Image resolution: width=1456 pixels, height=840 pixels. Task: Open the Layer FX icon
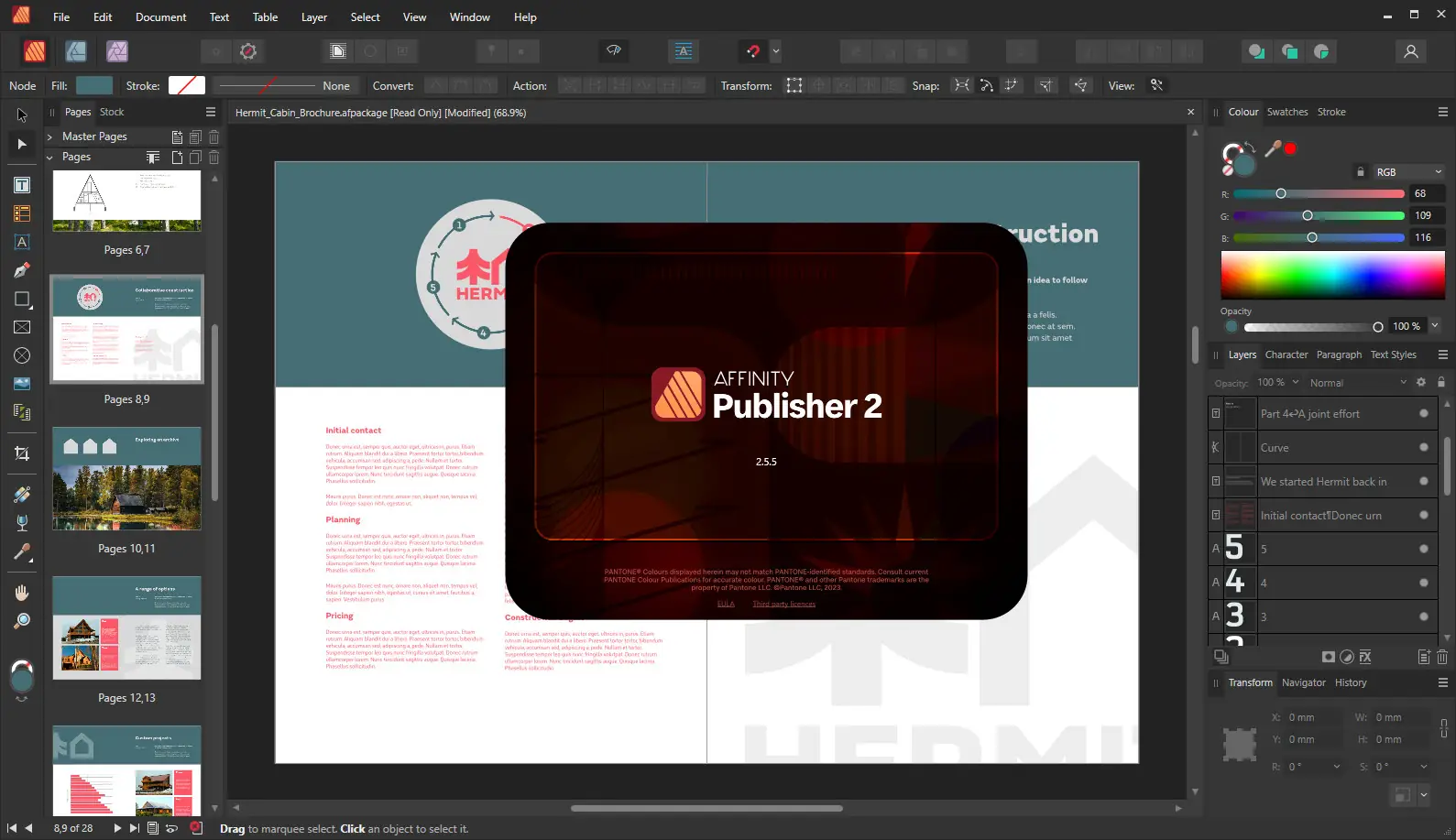pos(1365,657)
